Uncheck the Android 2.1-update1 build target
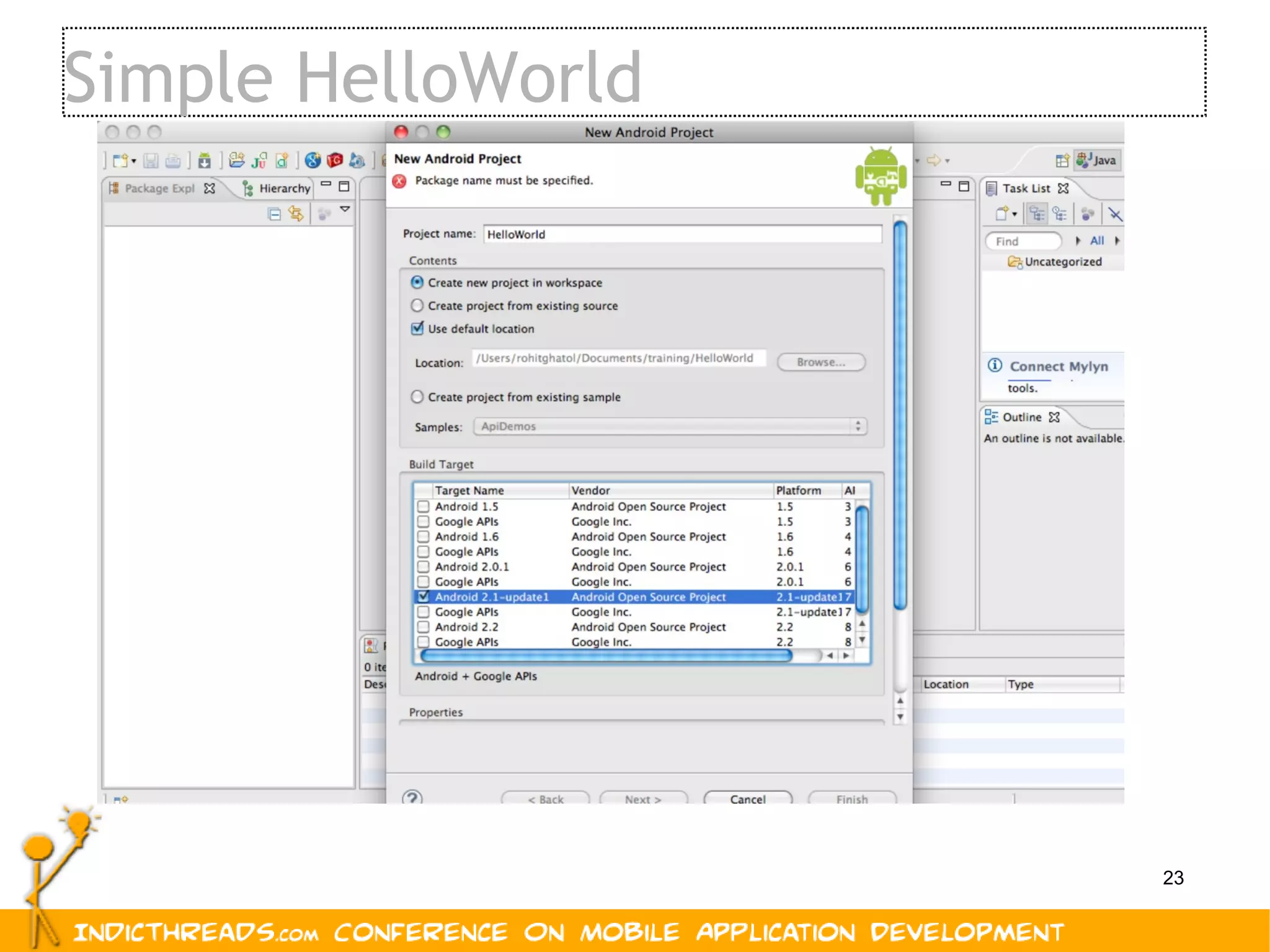This screenshot has height=952, width=1270. click(x=424, y=596)
